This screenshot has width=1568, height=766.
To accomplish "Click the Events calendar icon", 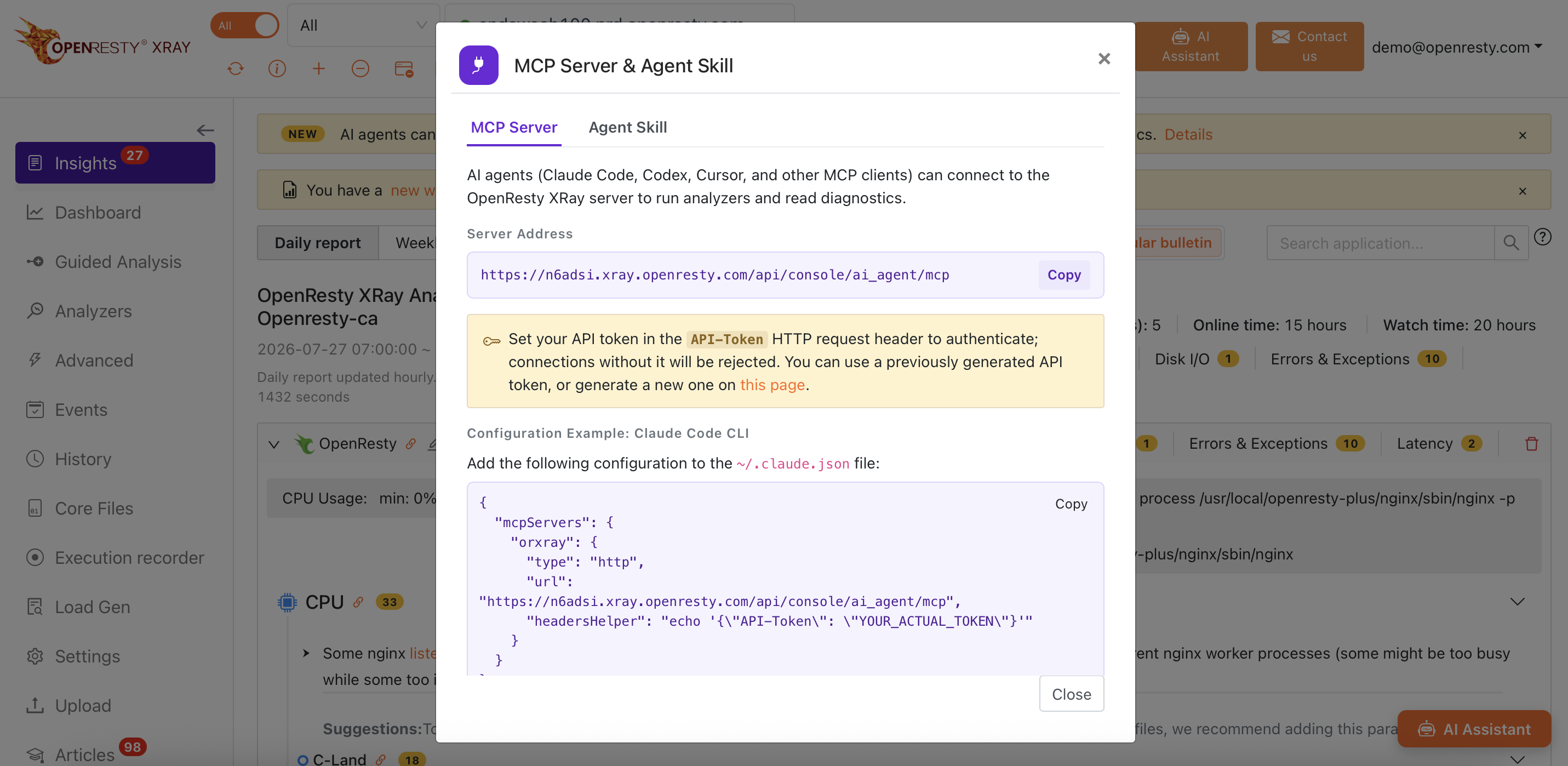I will [35, 409].
